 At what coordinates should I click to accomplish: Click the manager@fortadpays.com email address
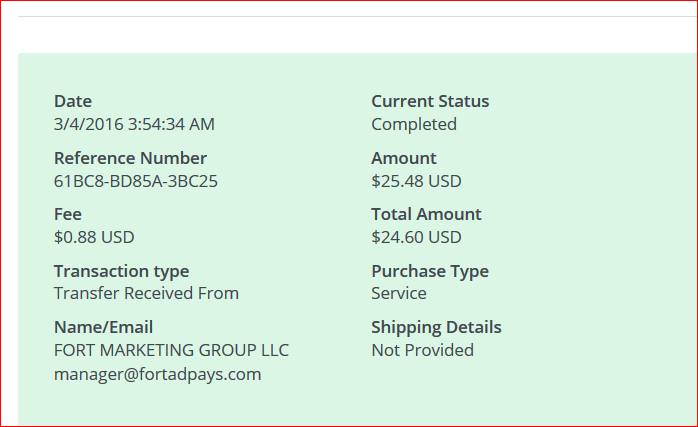[x=157, y=374]
